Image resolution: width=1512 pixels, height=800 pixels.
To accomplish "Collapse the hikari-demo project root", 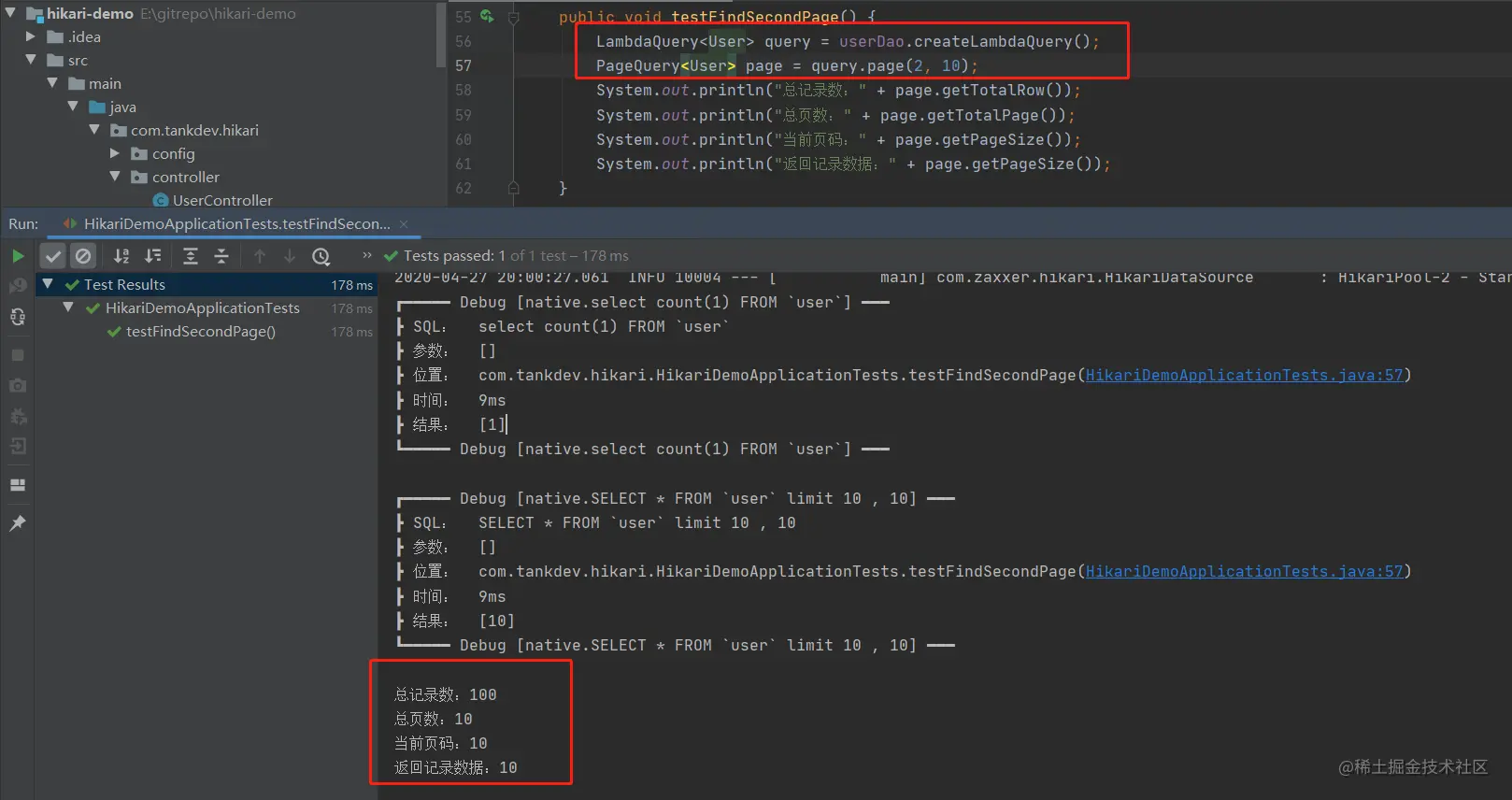I will [10, 13].
